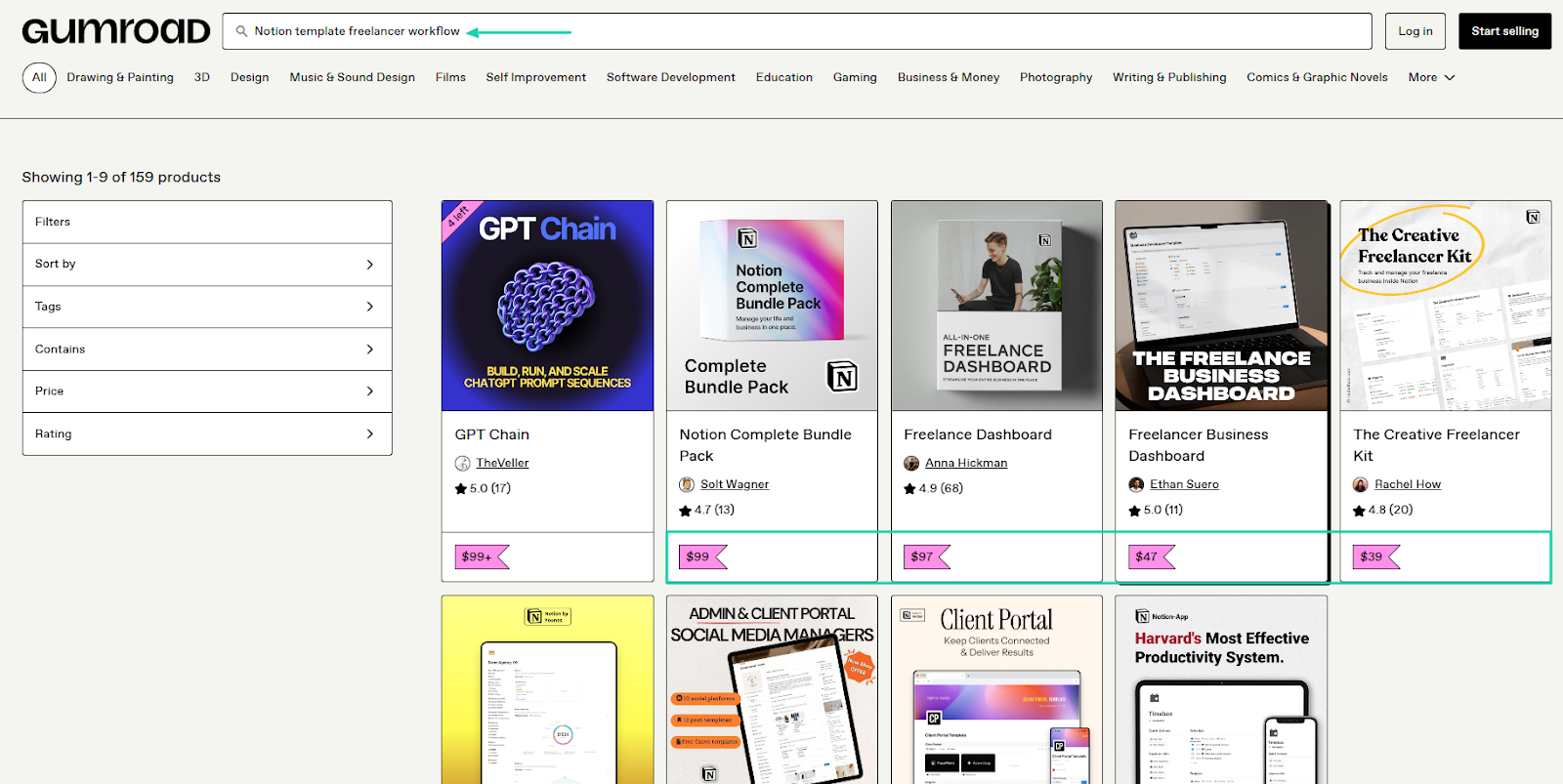Click the yellow Notion template thumbnail
The image size is (1563, 784).
547,689
